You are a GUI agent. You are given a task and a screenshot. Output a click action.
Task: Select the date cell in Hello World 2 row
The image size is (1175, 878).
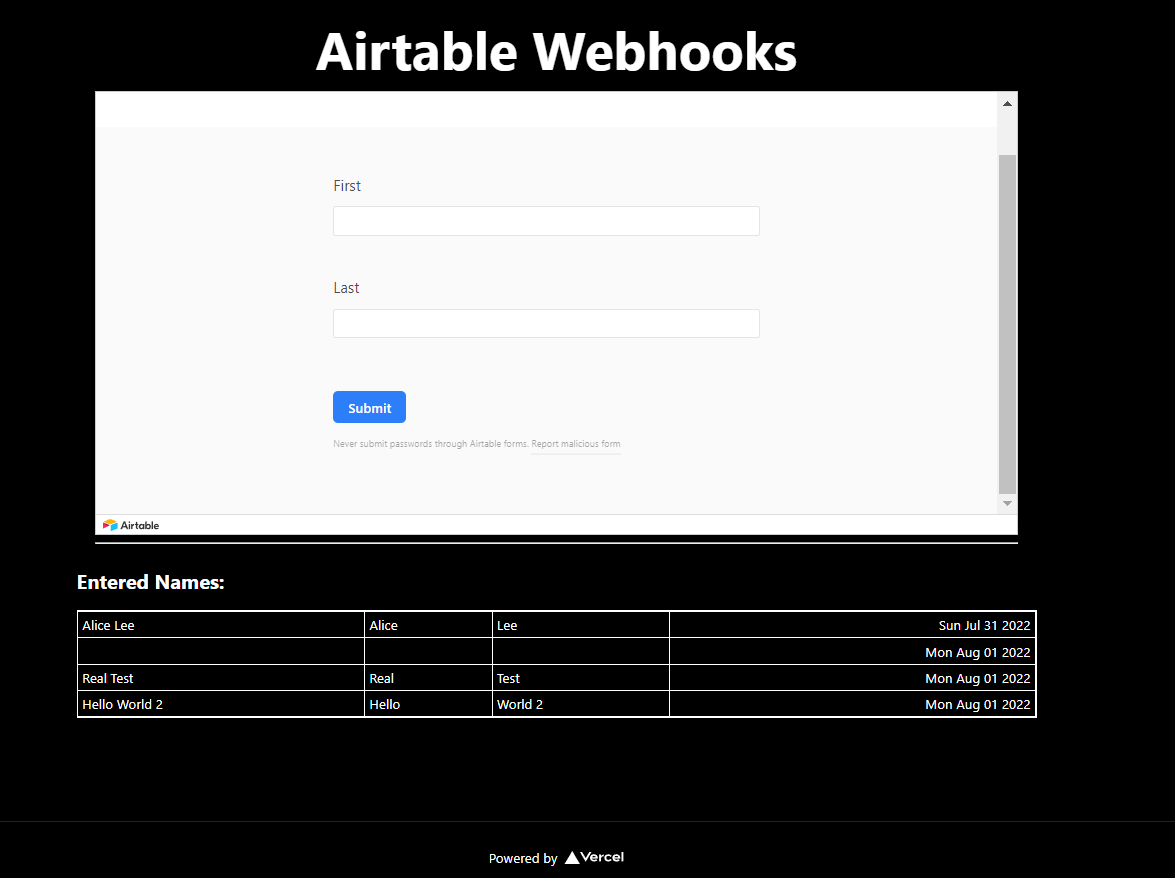pyautogui.click(x=853, y=704)
